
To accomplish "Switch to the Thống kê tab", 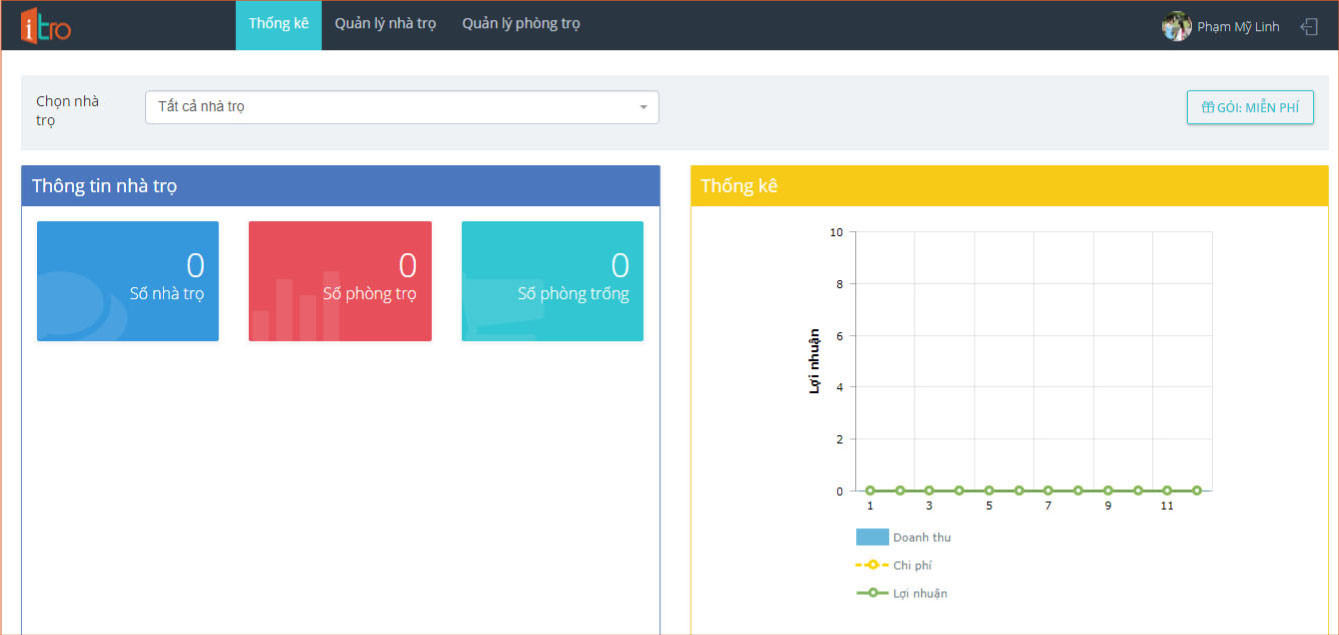I will pos(278,24).
